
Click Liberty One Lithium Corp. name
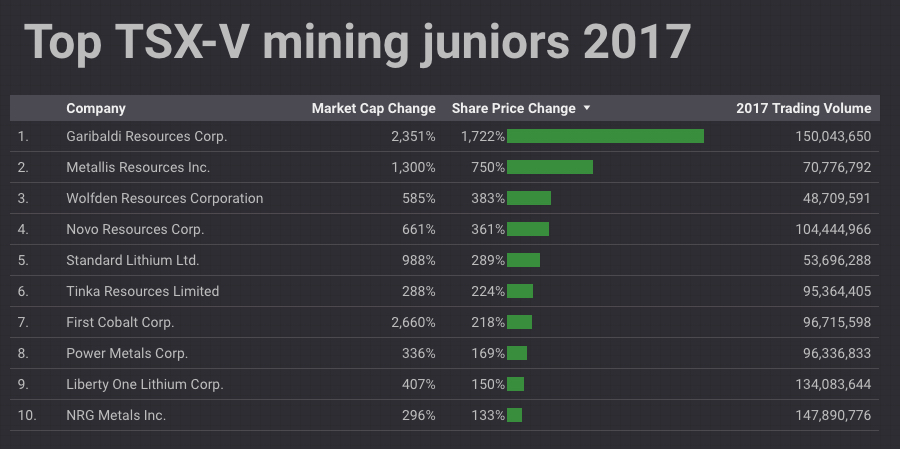click(x=145, y=384)
